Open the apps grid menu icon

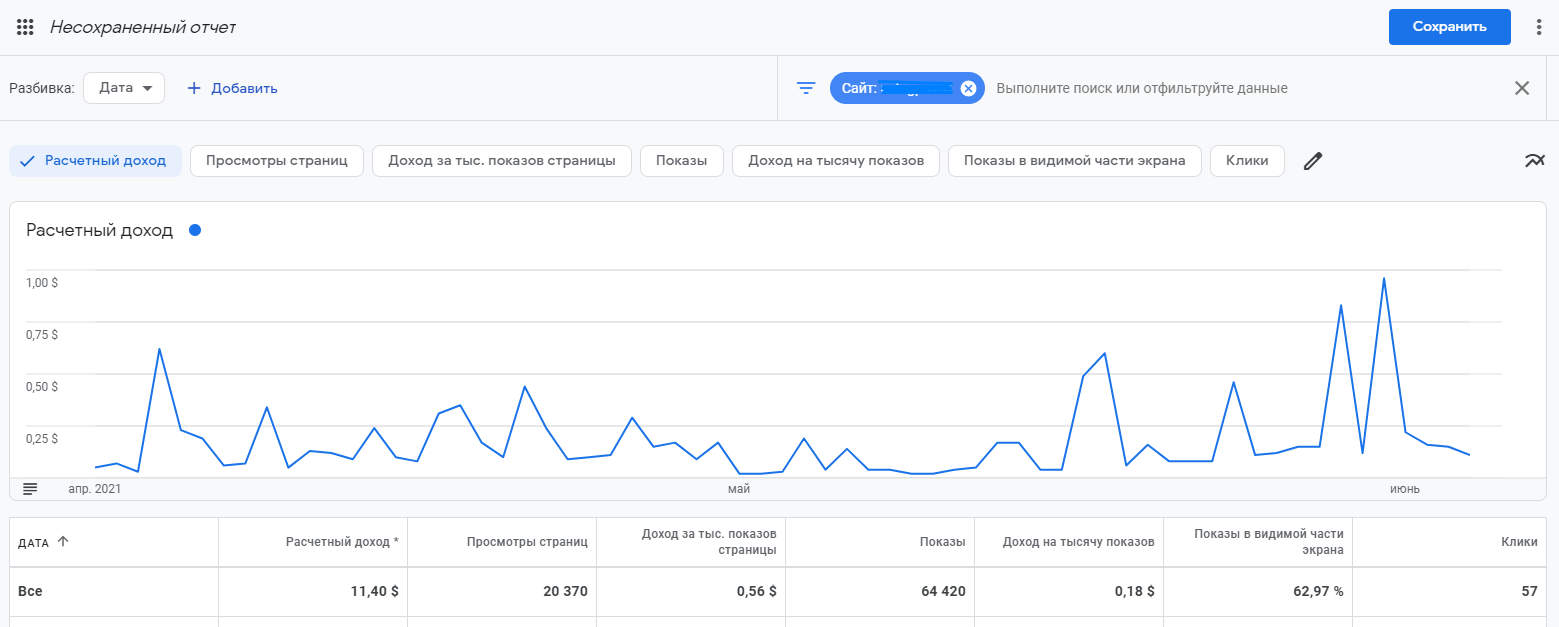[x=26, y=27]
